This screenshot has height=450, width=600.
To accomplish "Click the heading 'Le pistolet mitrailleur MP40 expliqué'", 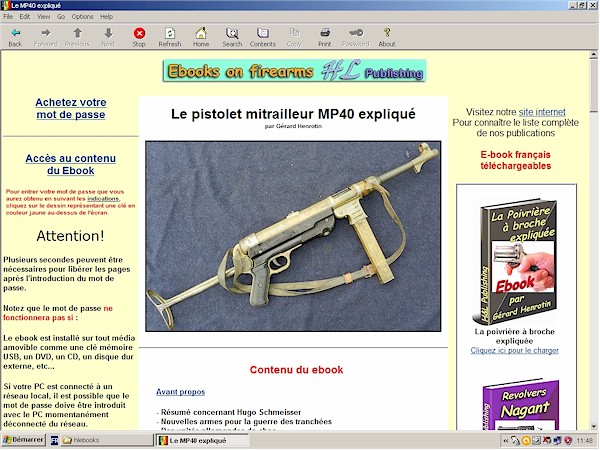I will point(293,114).
